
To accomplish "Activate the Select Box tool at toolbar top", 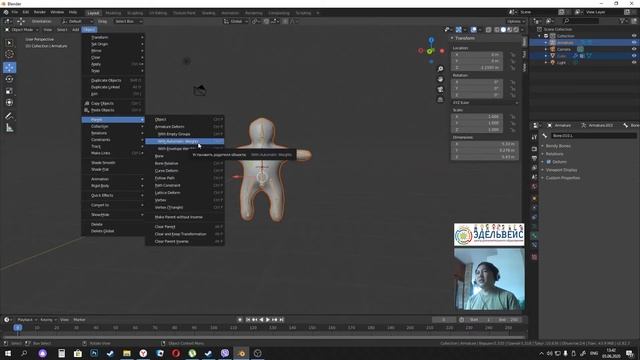I will [x=9, y=43].
